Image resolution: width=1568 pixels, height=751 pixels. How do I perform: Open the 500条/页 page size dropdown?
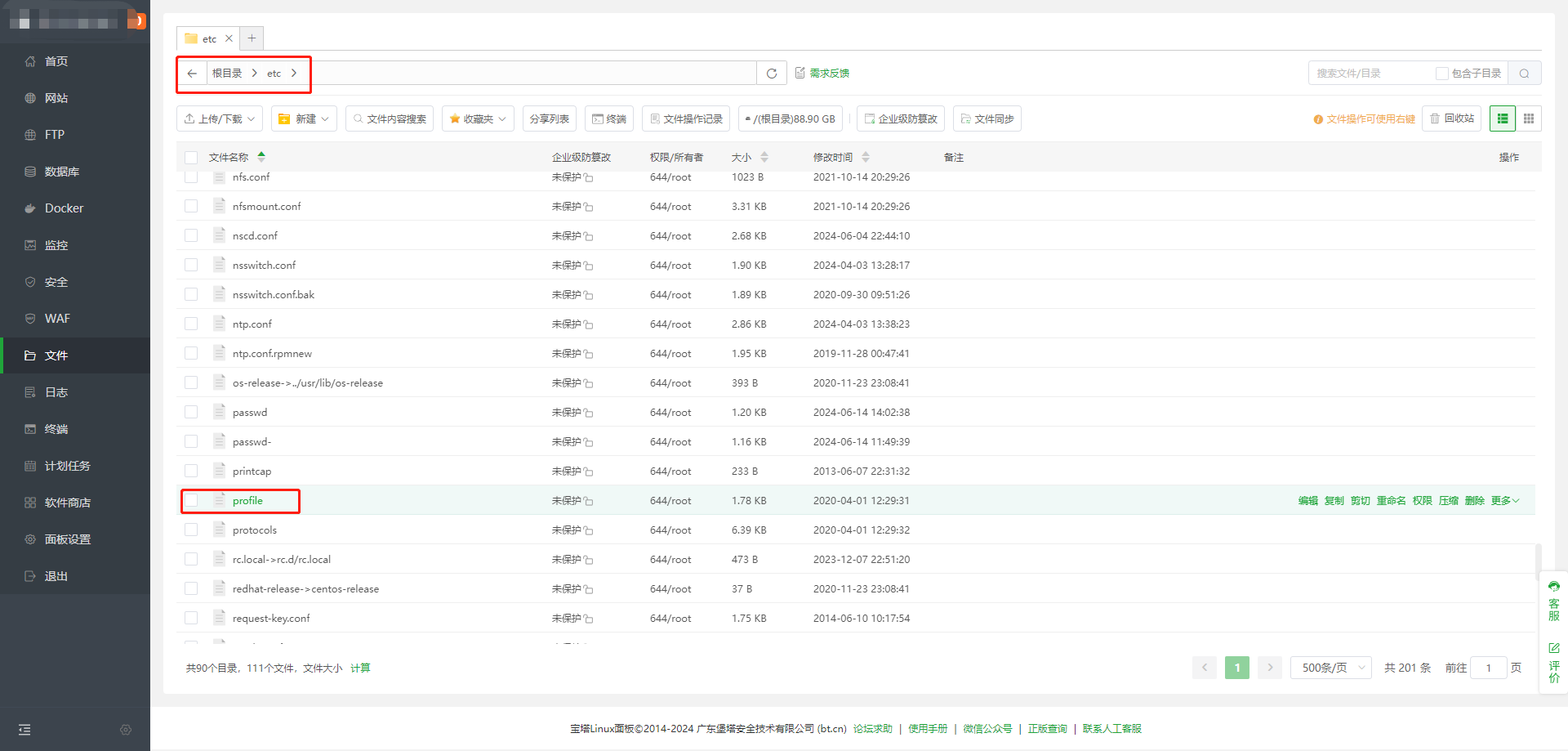click(1331, 668)
